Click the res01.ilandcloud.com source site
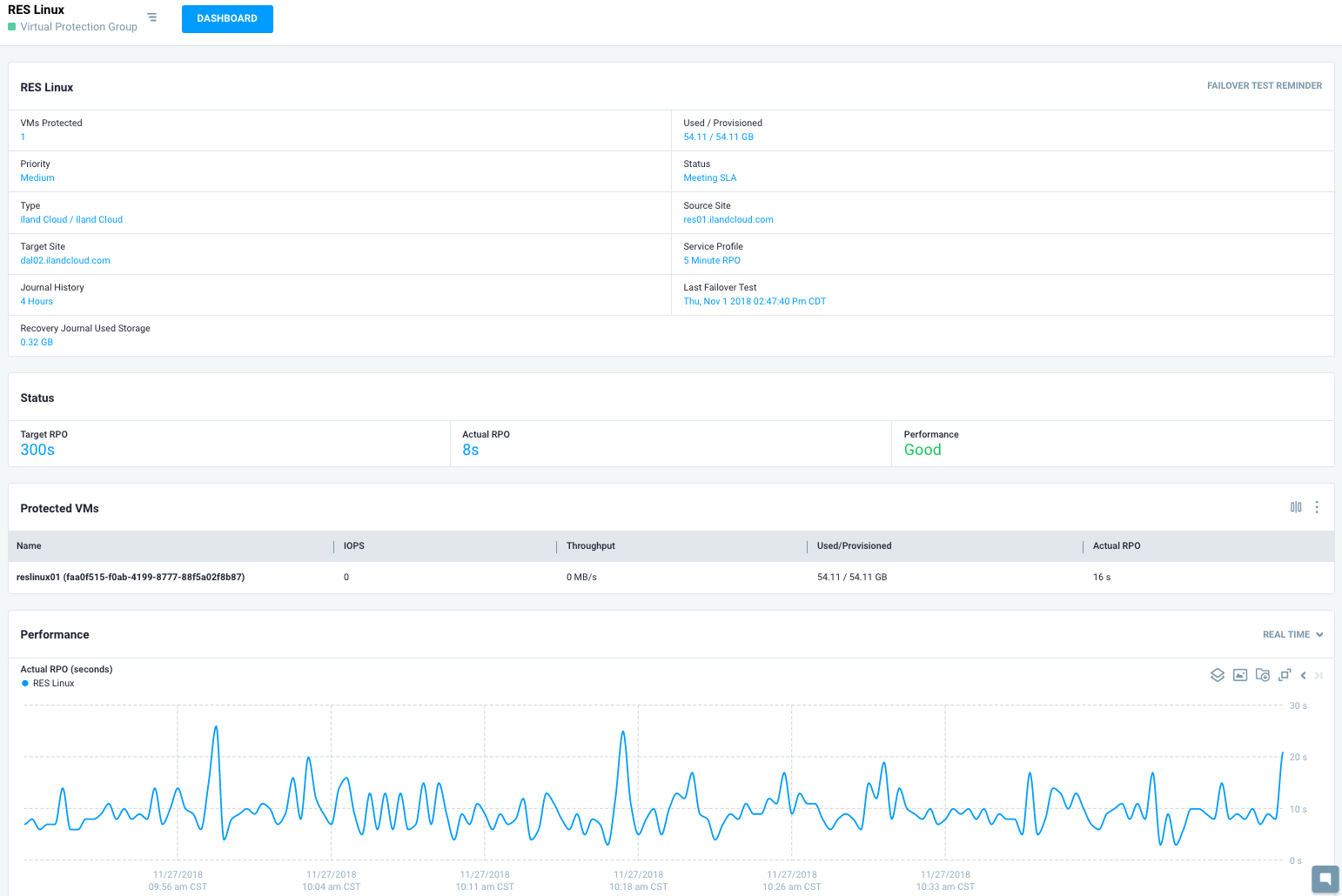1342x896 pixels. [x=728, y=220]
